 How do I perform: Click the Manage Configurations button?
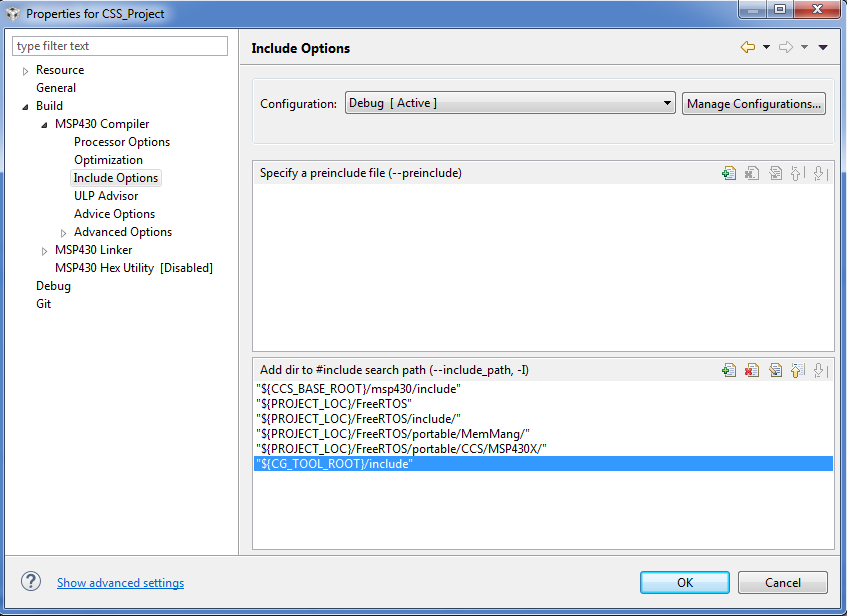click(754, 104)
